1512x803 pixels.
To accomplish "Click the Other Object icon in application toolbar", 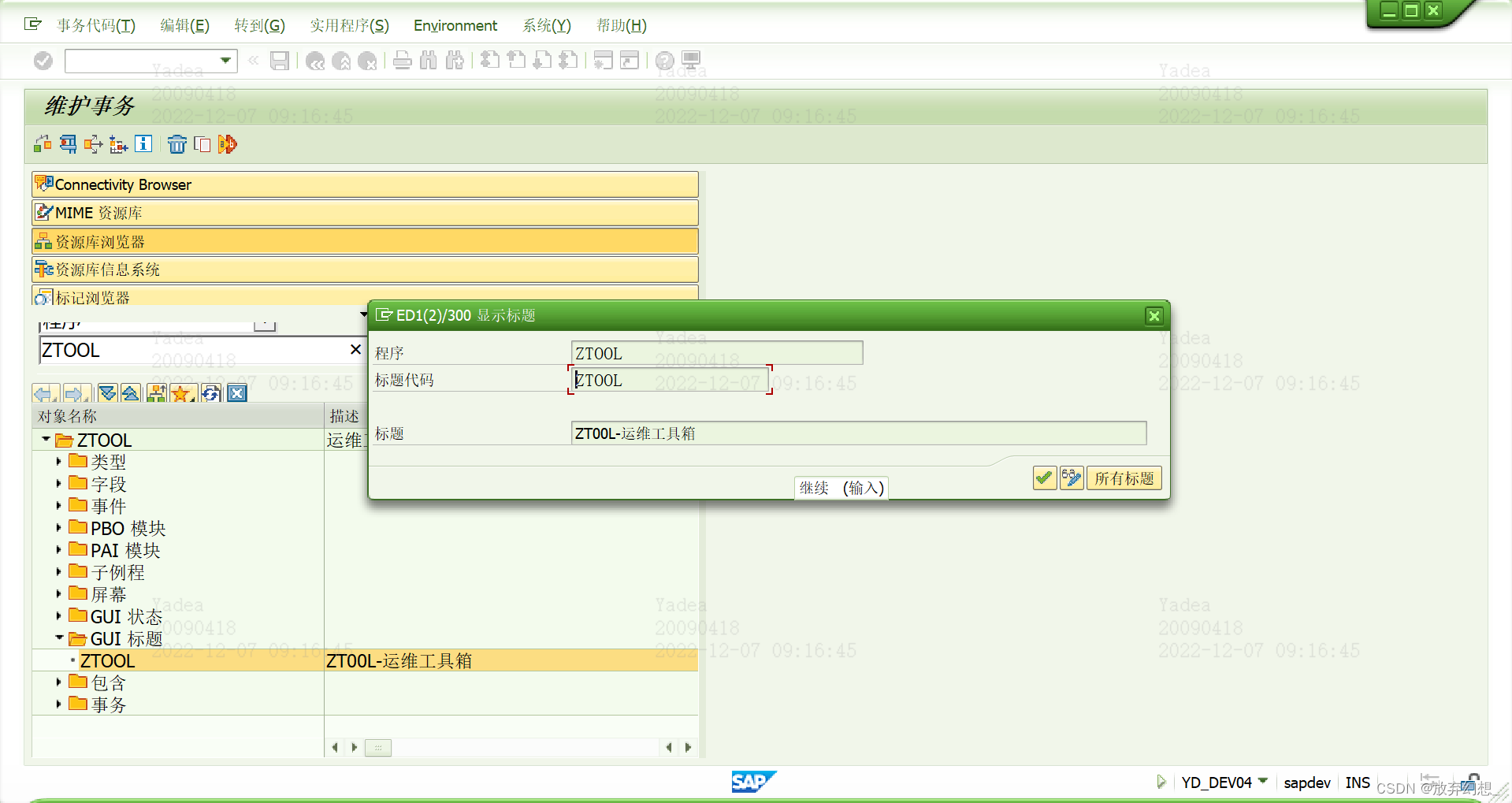I will [x=43, y=144].
